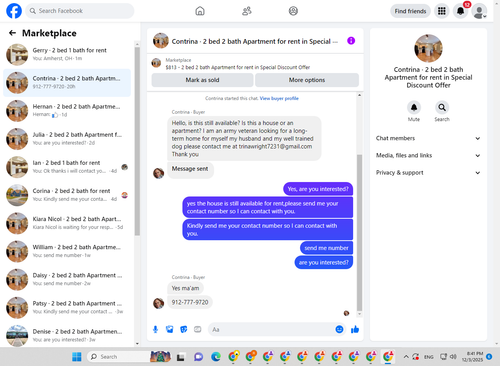
Task: Open volume control in system tray
Action: coord(453,357)
